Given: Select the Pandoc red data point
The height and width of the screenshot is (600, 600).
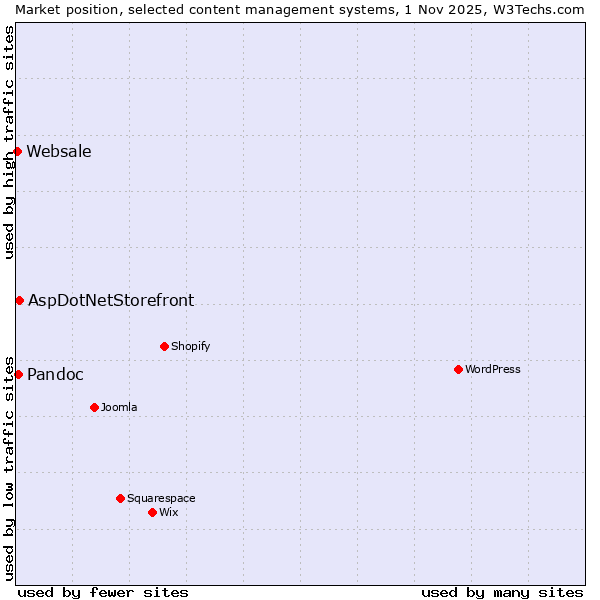Looking at the screenshot, I should pos(18,374).
